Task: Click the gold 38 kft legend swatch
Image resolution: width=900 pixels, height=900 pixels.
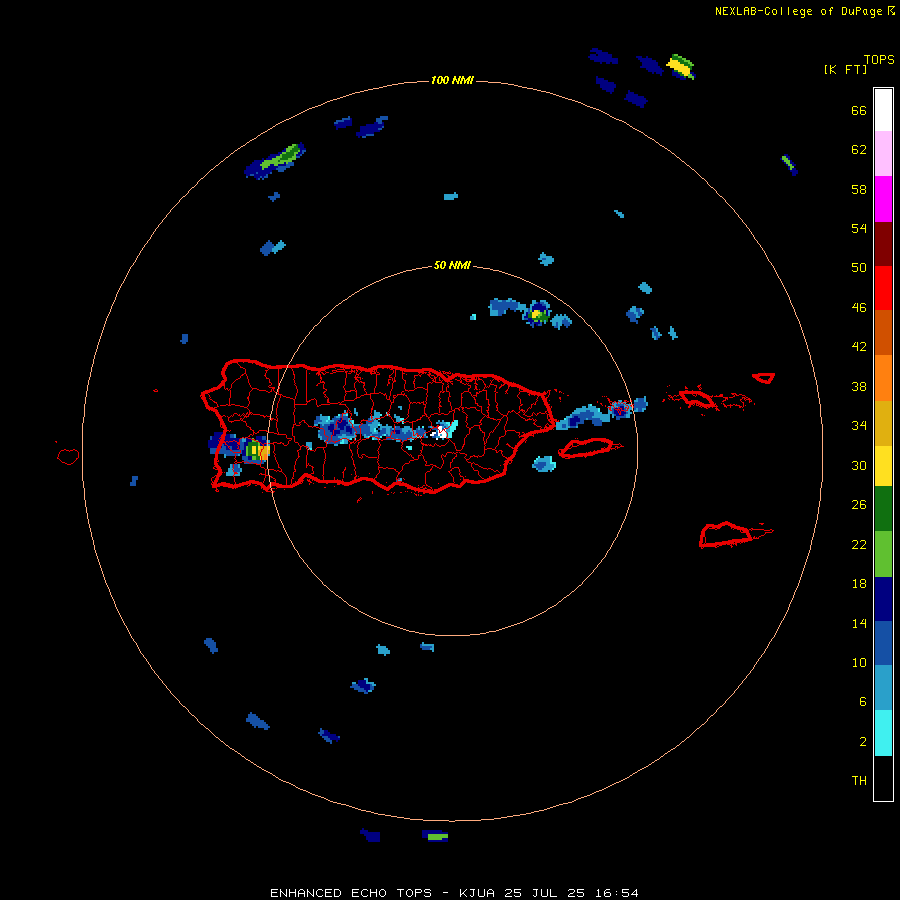Action: (x=883, y=422)
